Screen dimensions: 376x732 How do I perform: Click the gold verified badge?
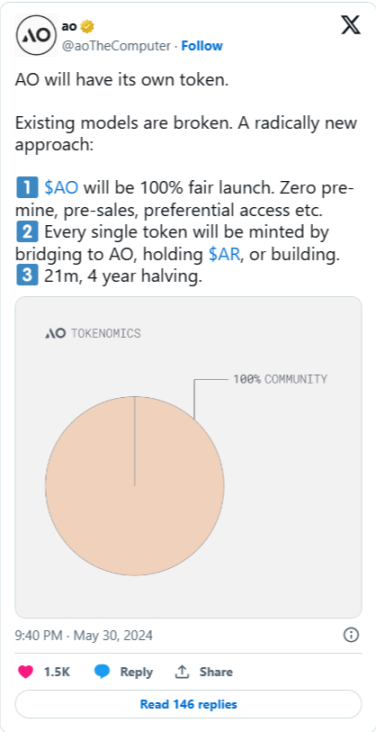click(x=87, y=27)
